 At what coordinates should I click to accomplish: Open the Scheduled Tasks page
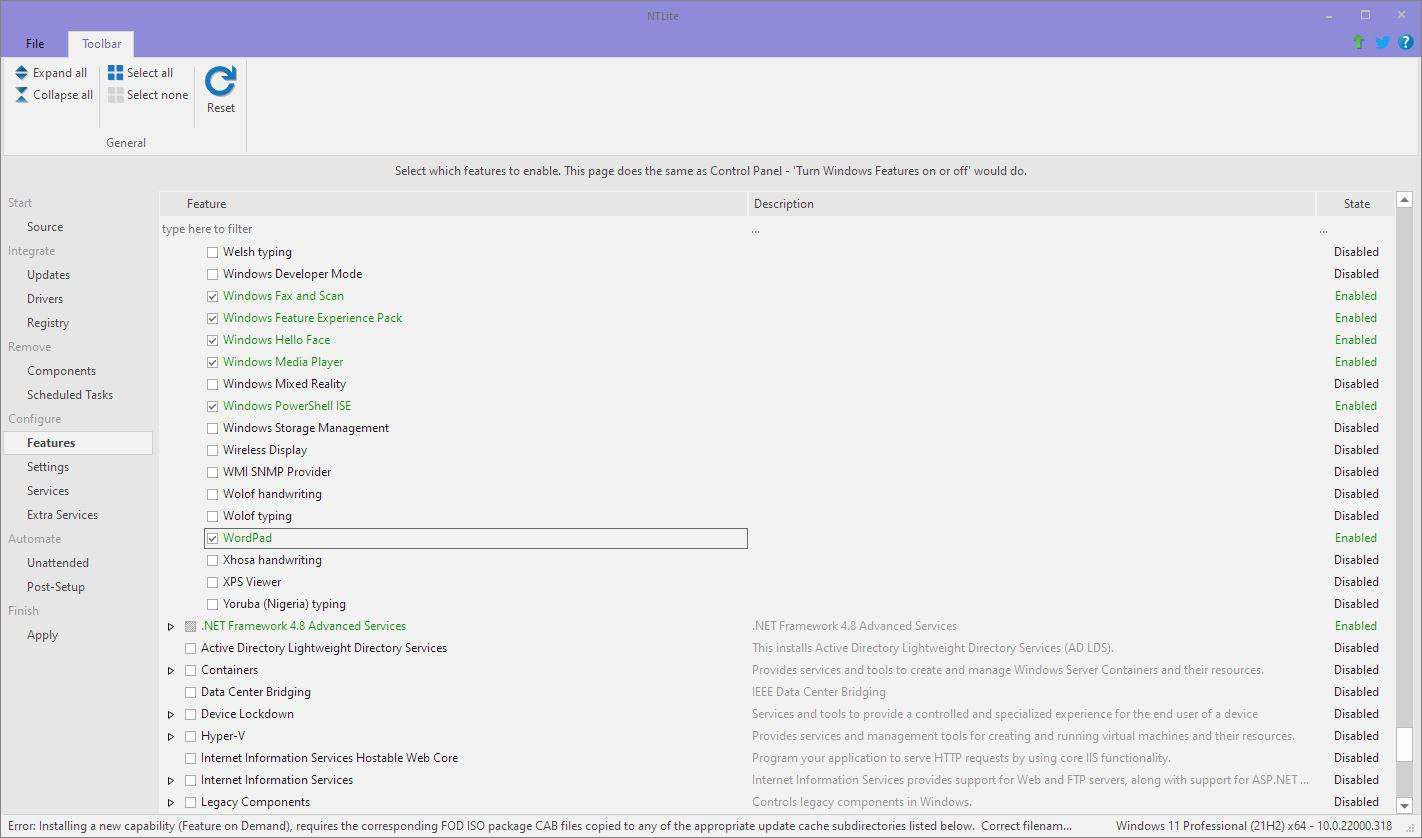click(70, 395)
